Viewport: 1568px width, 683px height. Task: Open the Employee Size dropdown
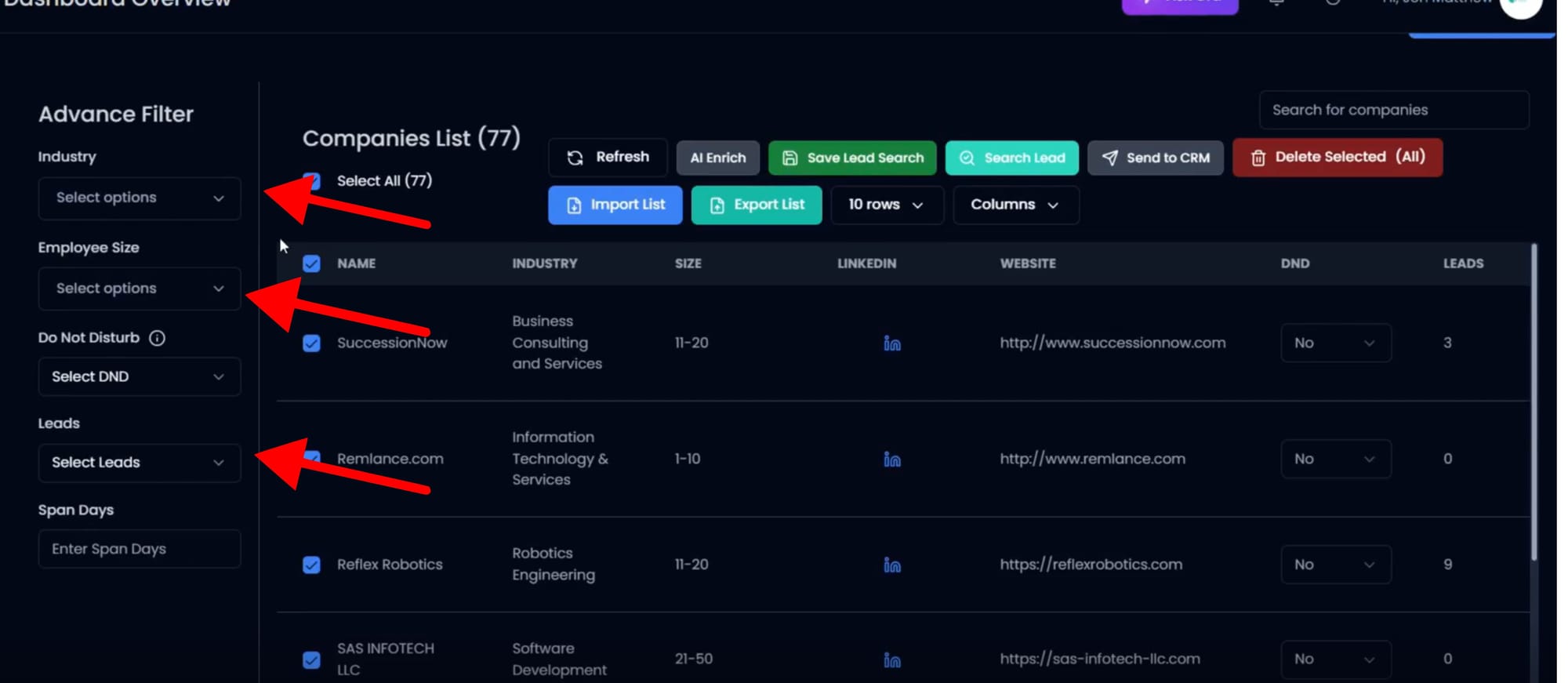tap(140, 289)
